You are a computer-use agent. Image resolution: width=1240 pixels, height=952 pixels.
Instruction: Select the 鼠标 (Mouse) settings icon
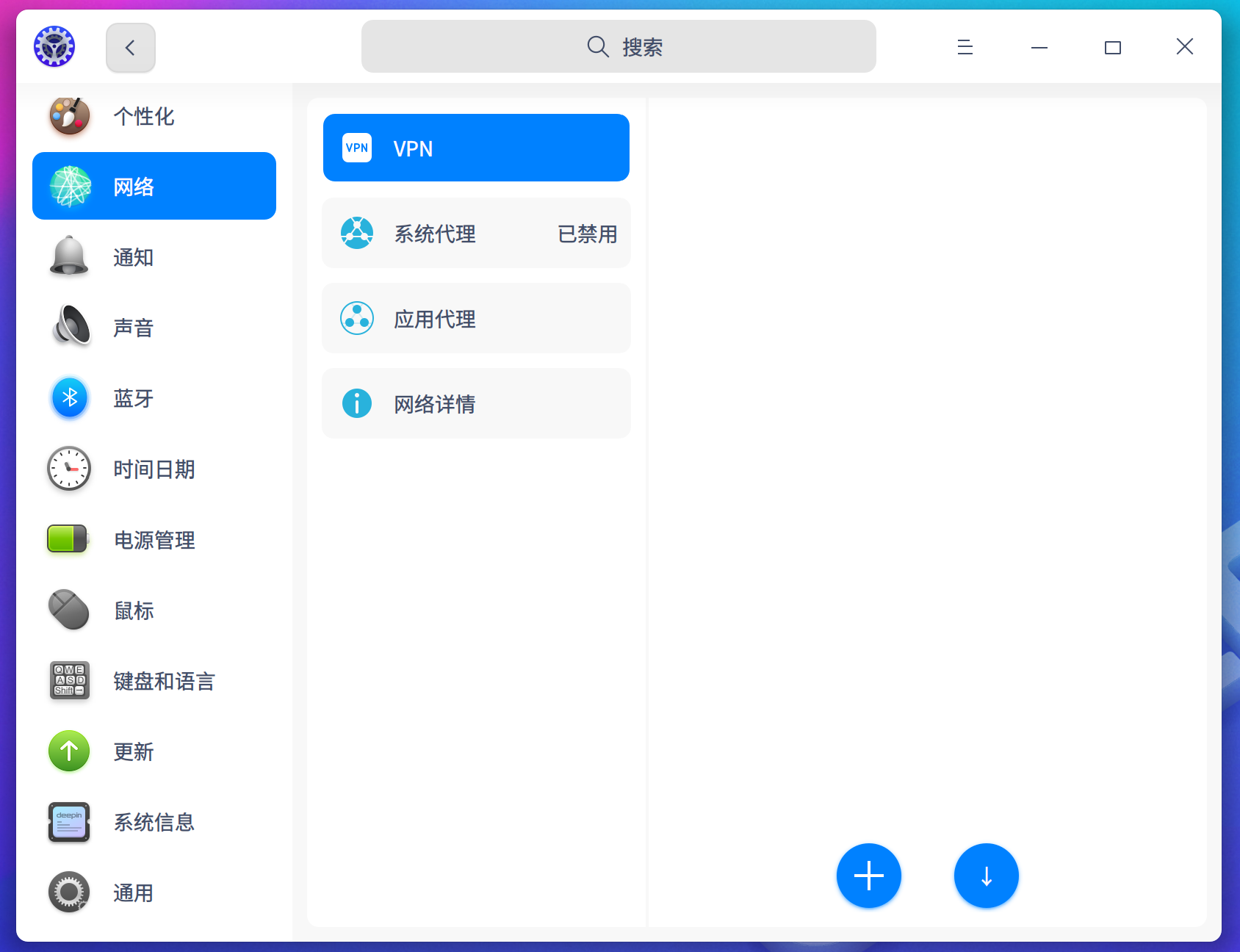(68, 610)
